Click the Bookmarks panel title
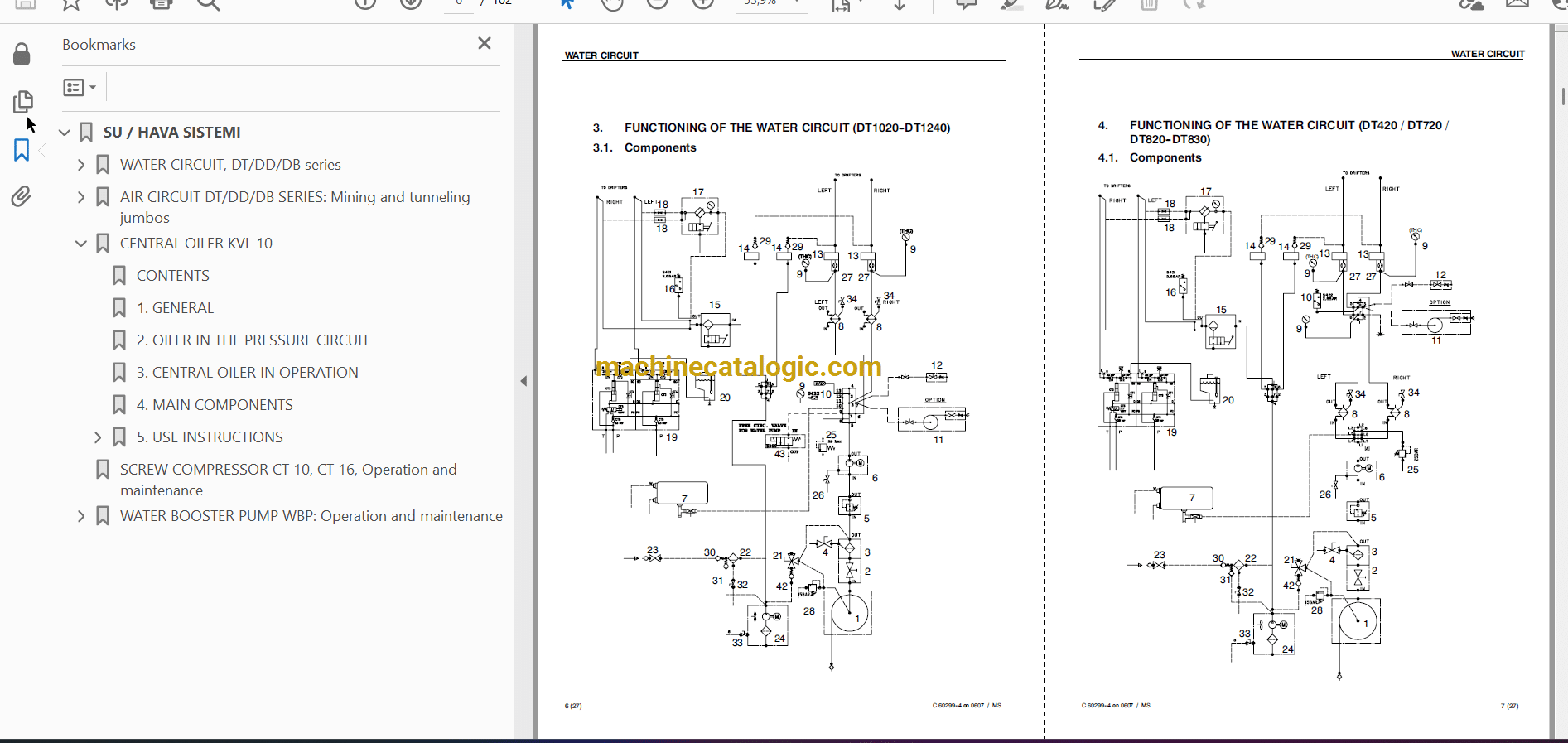 tap(99, 45)
